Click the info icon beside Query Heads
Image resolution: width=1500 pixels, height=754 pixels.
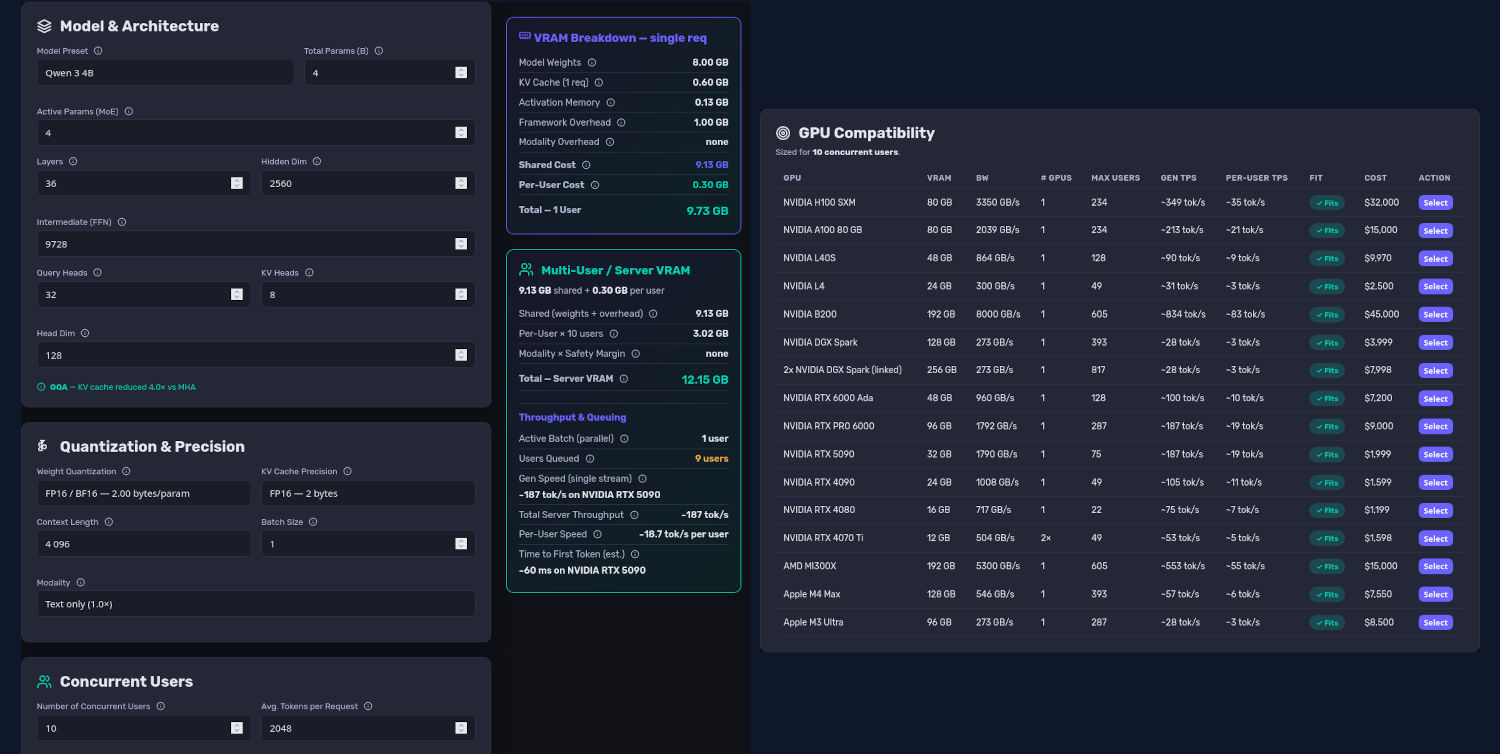tap(98, 273)
